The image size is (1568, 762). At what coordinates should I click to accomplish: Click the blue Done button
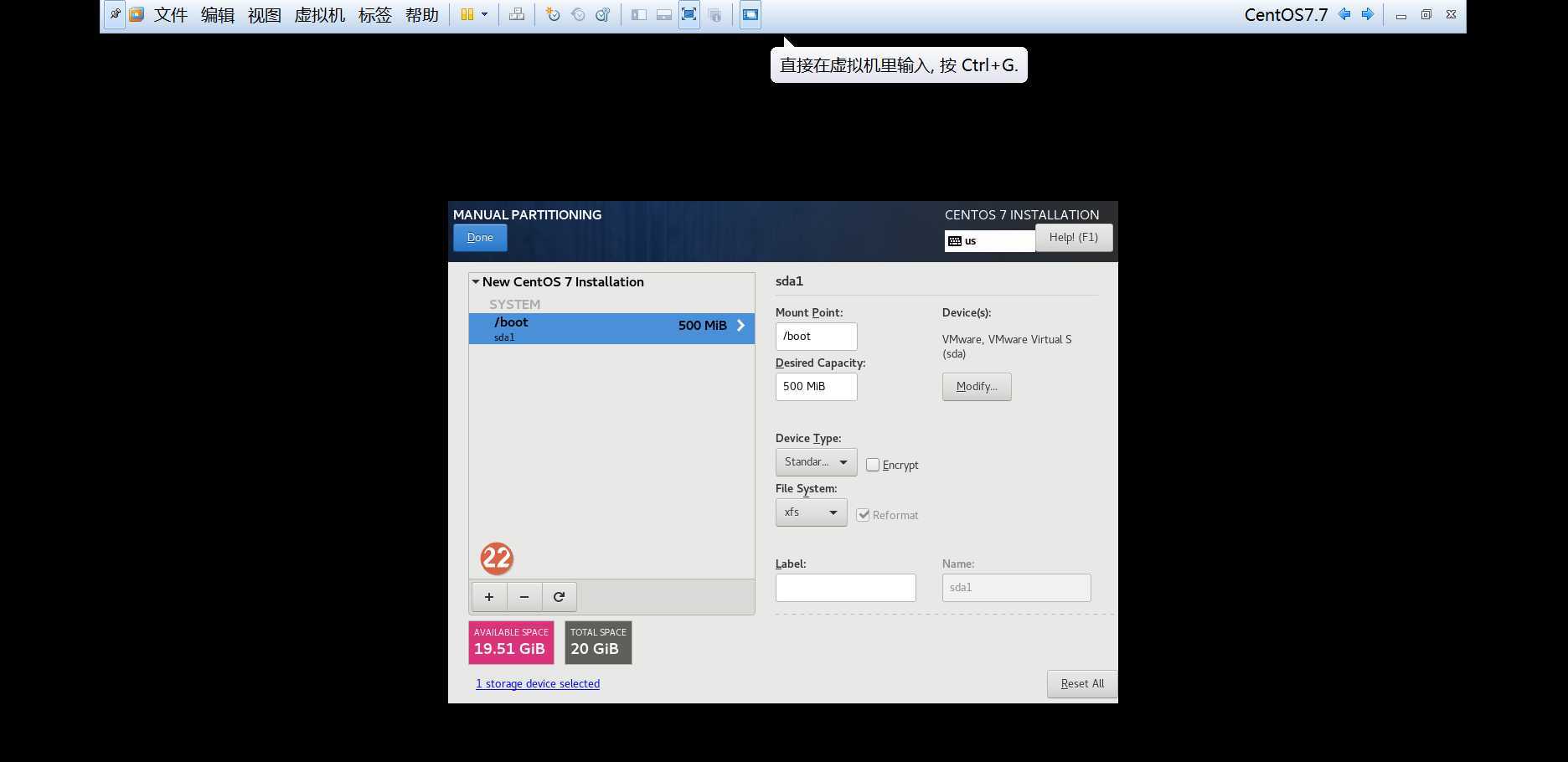pyautogui.click(x=480, y=238)
